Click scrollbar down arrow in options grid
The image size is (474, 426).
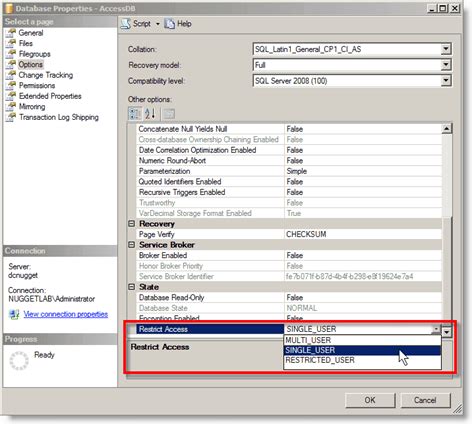pos(447,331)
